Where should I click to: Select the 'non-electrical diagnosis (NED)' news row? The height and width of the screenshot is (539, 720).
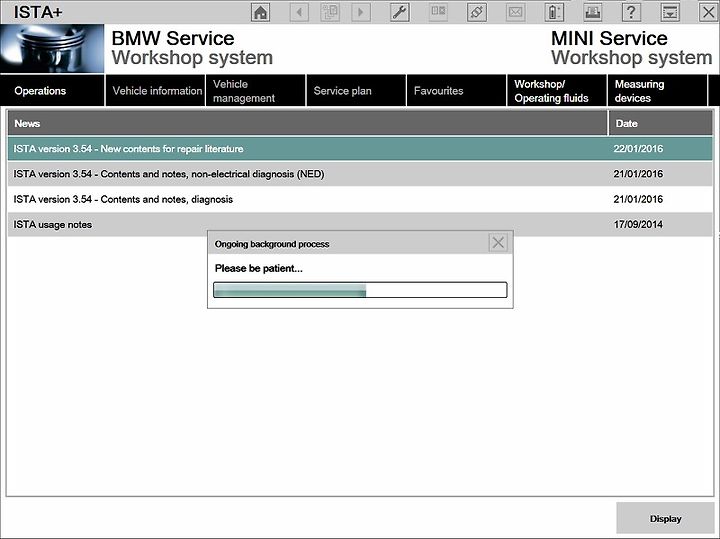click(360, 174)
